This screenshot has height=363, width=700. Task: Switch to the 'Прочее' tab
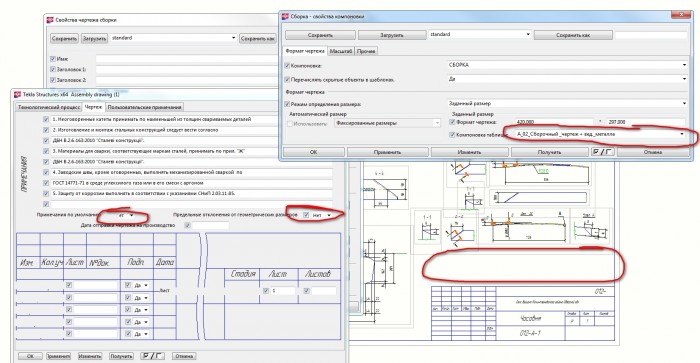(x=366, y=51)
